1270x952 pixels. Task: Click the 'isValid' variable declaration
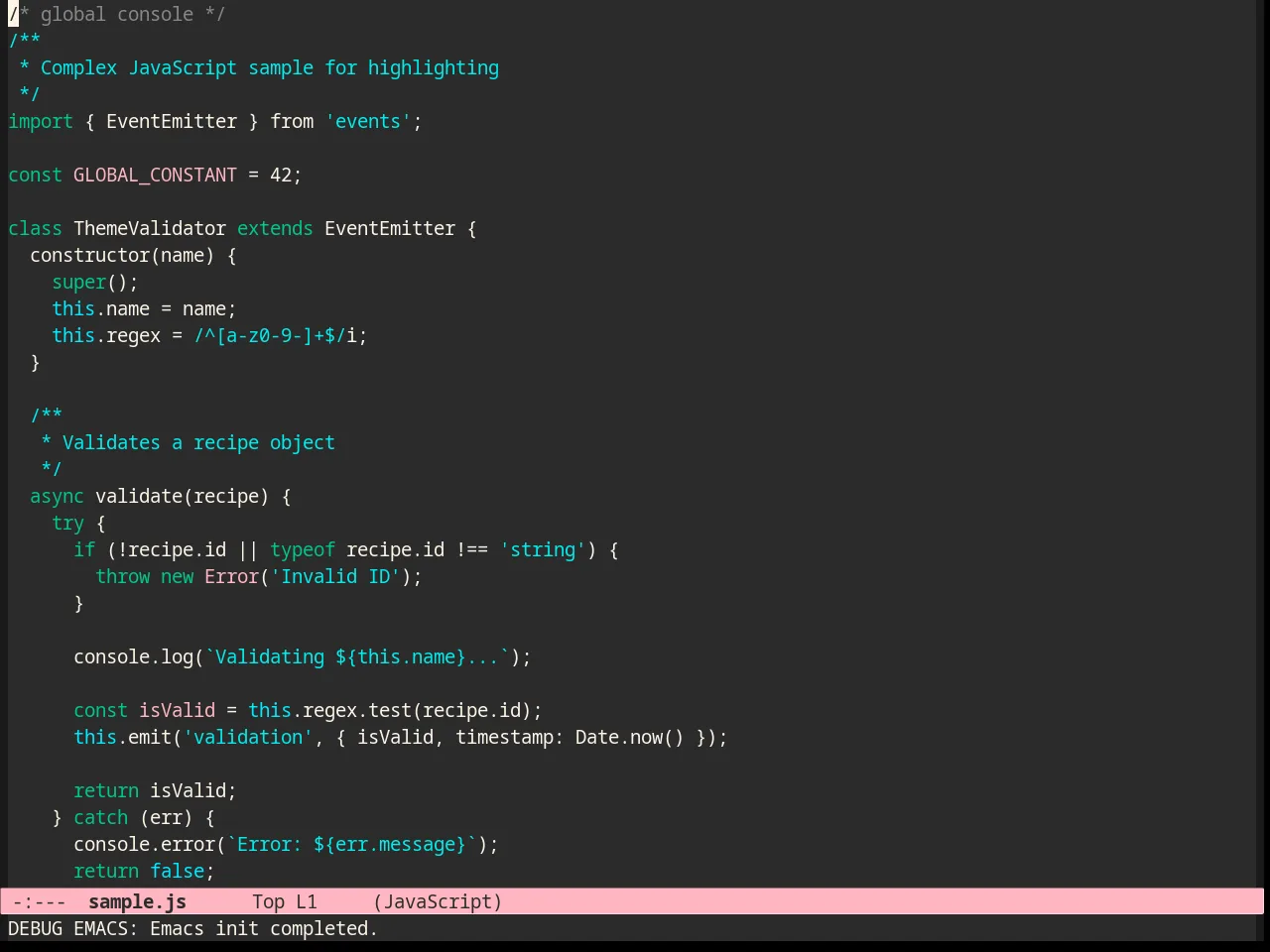177,710
